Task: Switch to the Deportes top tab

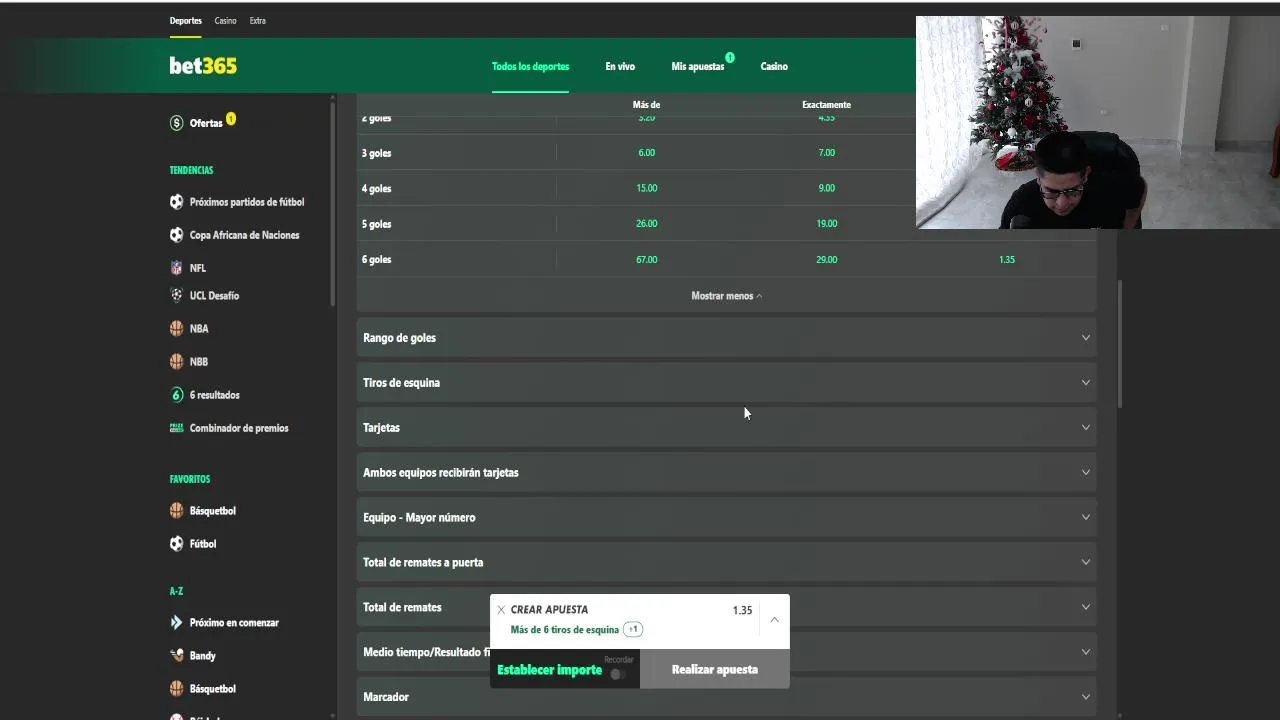Action: [186, 20]
